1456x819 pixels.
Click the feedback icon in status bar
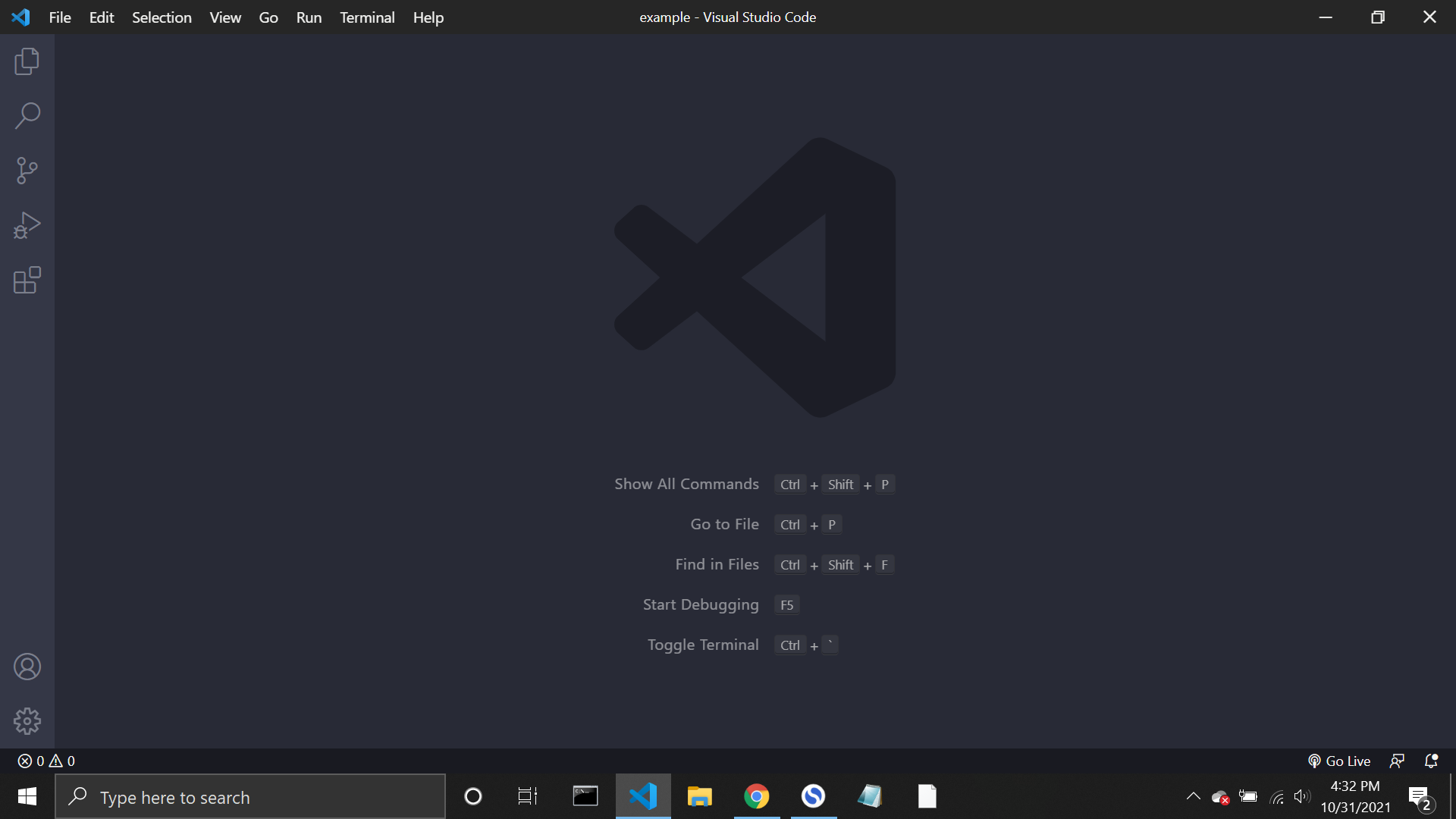pyautogui.click(x=1397, y=761)
